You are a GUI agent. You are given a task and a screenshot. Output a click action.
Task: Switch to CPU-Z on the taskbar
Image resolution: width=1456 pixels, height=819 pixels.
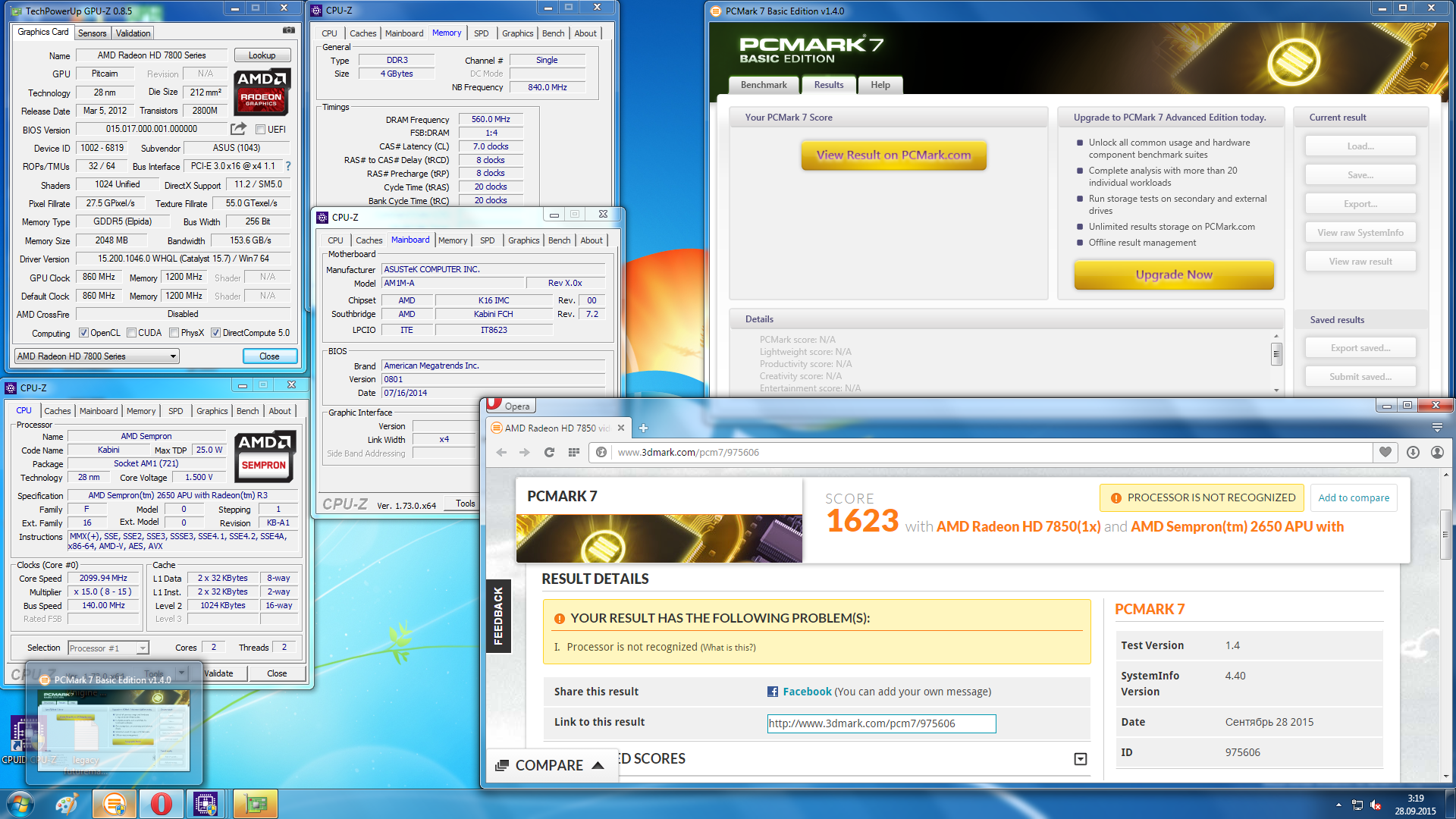(206, 804)
